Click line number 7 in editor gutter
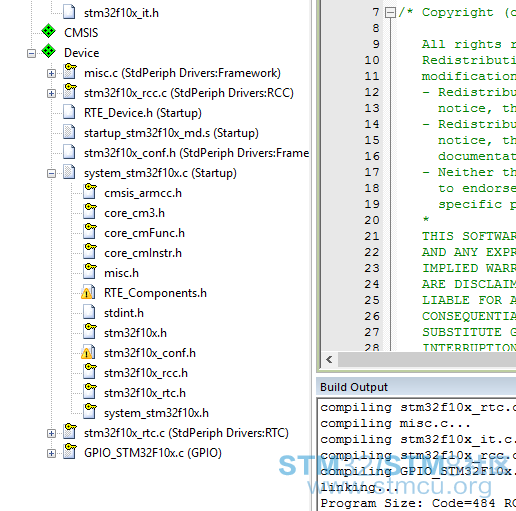Viewport: 516px width, 511px height. click(x=376, y=12)
